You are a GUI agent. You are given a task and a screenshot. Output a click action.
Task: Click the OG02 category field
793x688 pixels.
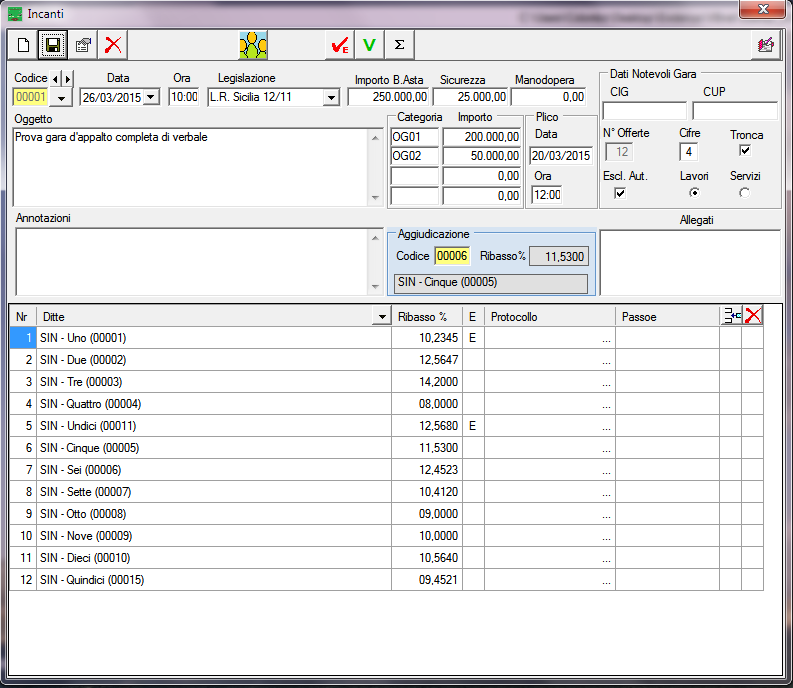[414, 156]
